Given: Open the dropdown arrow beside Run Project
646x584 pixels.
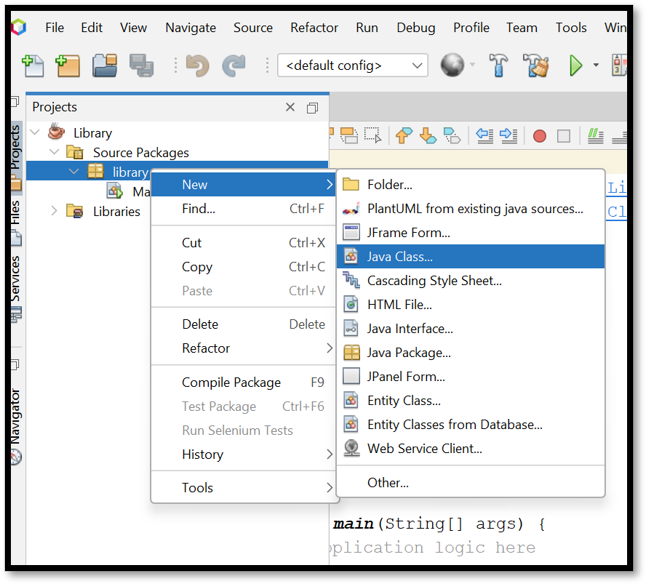Looking at the screenshot, I should (x=596, y=65).
